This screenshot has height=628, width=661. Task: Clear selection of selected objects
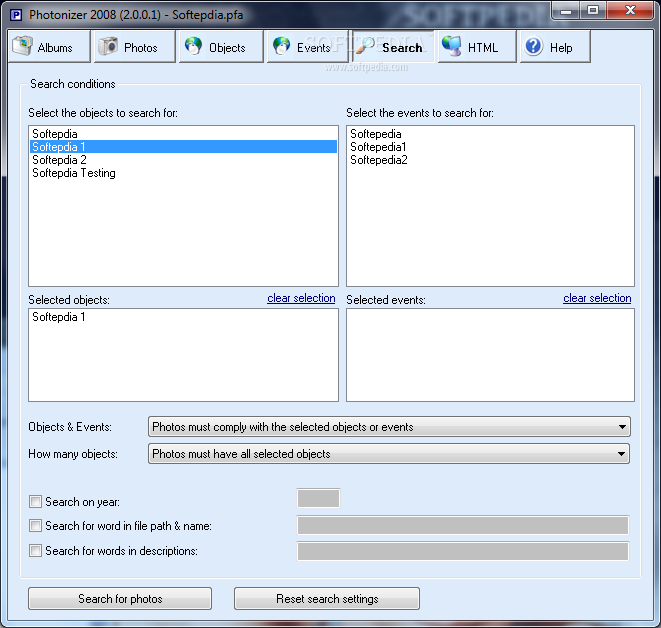click(301, 298)
